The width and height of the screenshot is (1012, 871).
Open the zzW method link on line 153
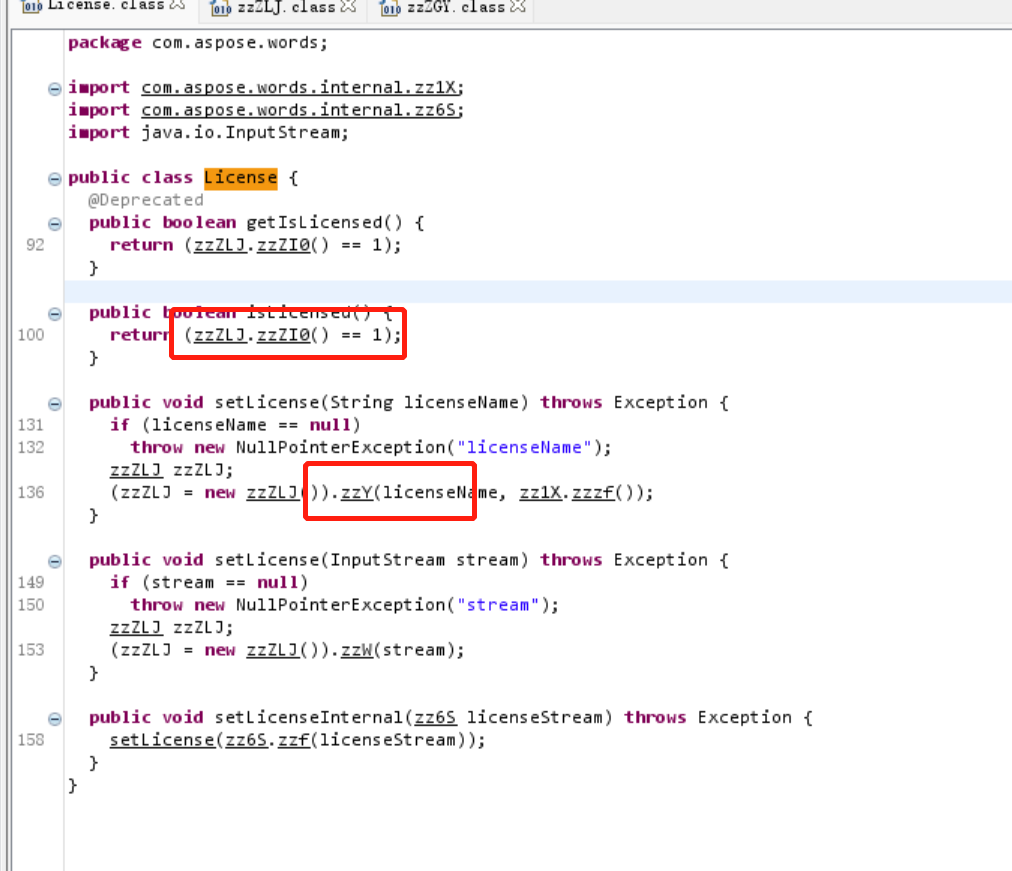356,650
